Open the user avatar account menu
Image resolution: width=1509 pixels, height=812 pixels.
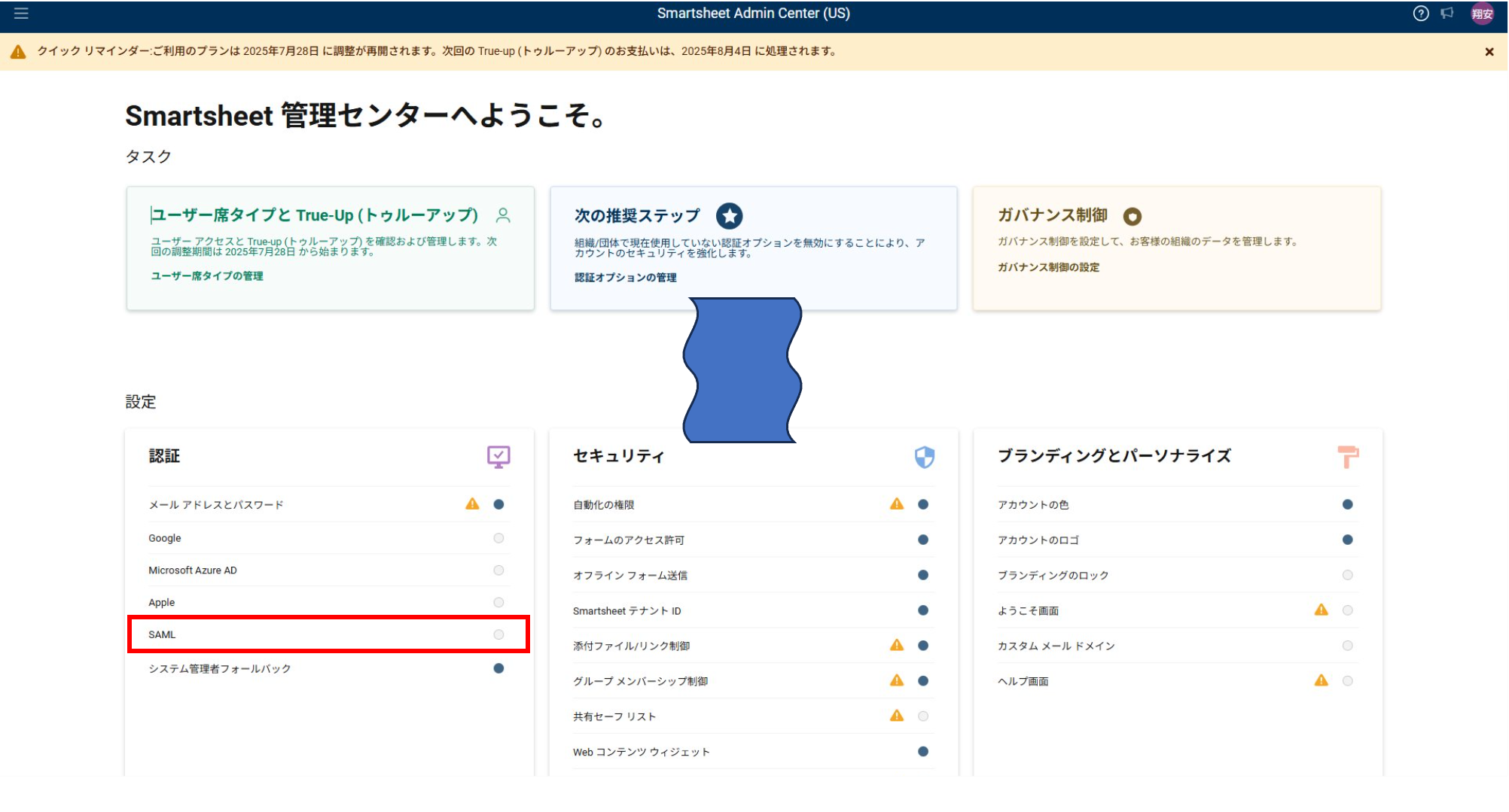coord(1483,14)
